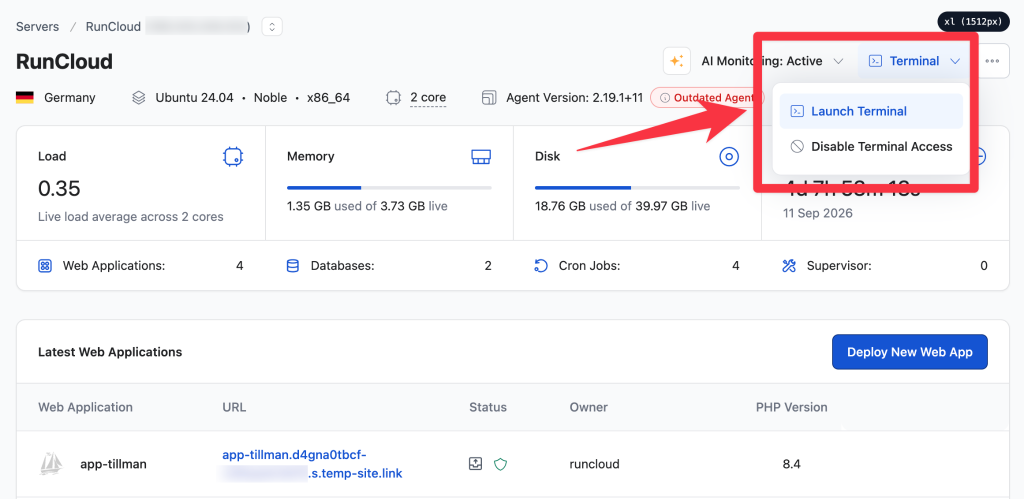Click the app-tillman green shield icon
The image size is (1024, 499).
click(x=500, y=464)
